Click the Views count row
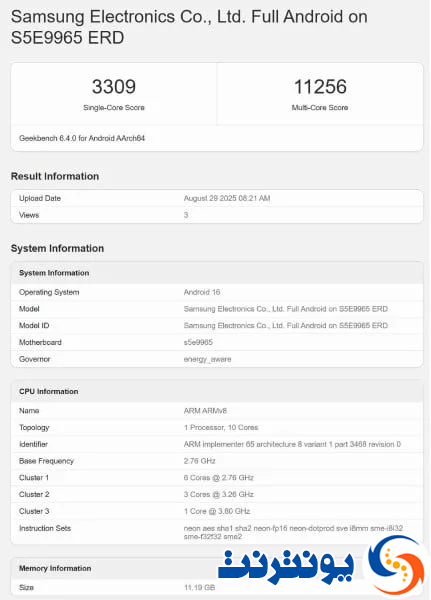This screenshot has height=600, width=431. 217,215
